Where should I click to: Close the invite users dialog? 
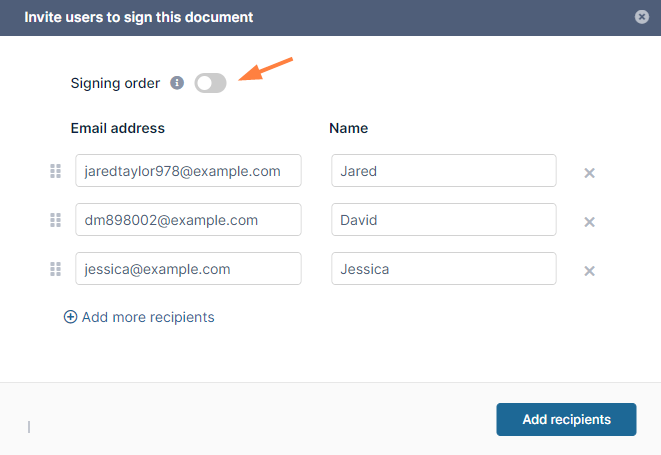641,17
